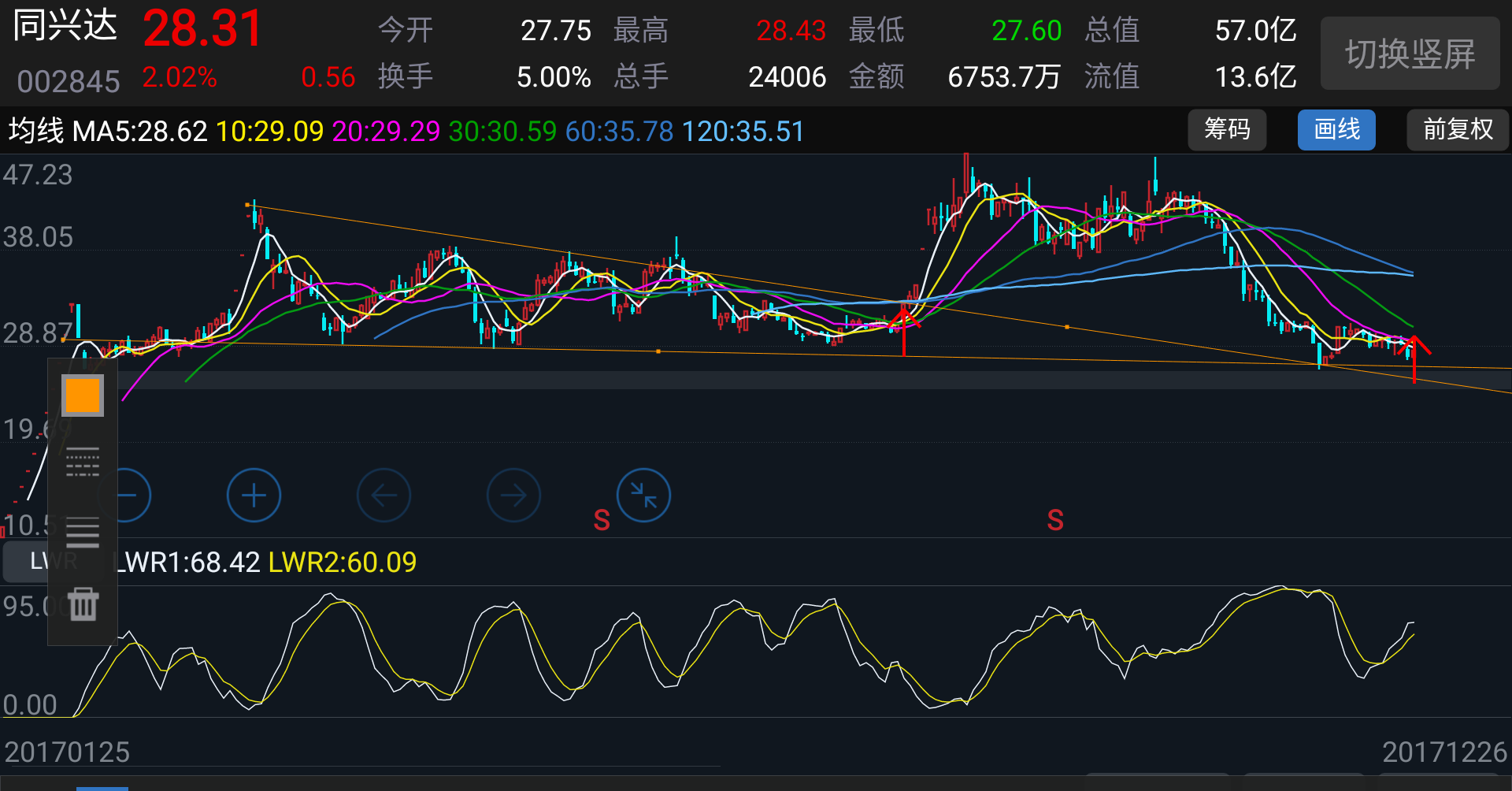Delete drawing with the trash icon
Image resolution: width=1512 pixels, height=791 pixels.
[83, 604]
